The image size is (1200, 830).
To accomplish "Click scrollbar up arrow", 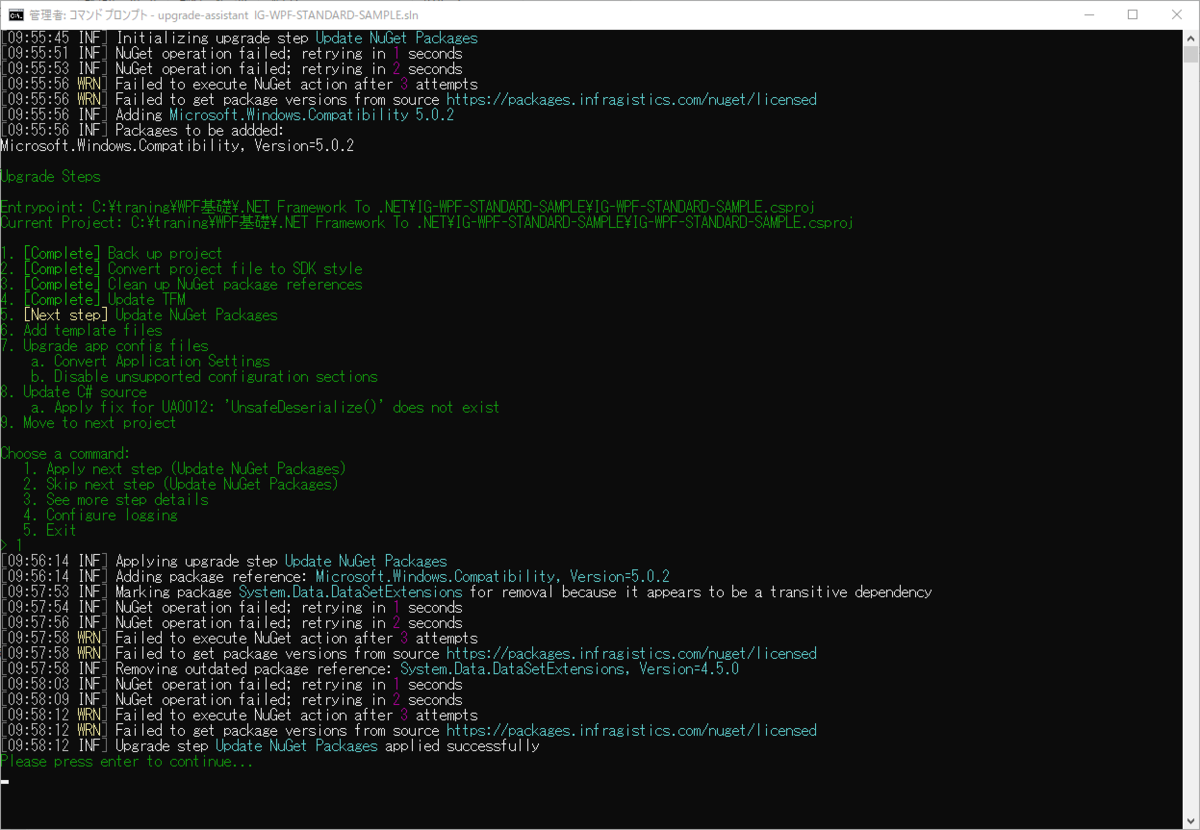I will pyautogui.click(x=1190, y=39).
